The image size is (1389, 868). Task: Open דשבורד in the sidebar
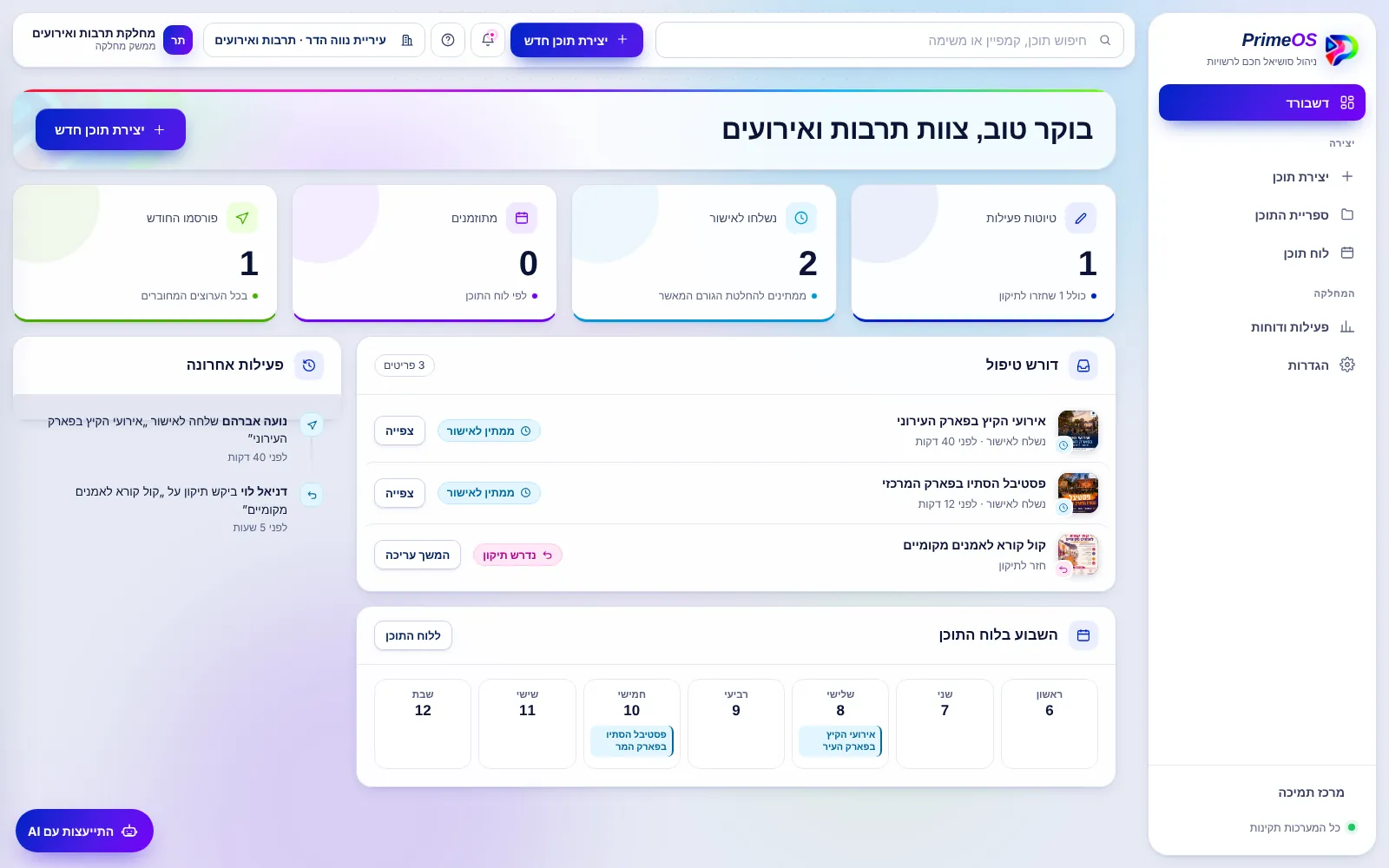(x=1261, y=102)
